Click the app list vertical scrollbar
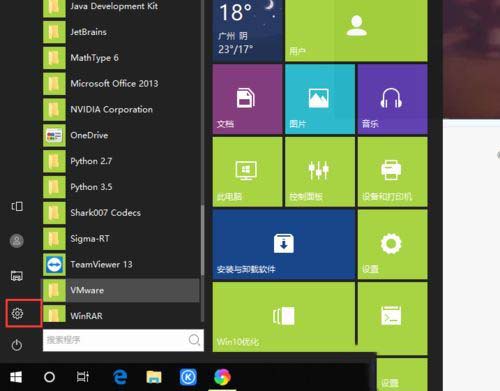 202,240
